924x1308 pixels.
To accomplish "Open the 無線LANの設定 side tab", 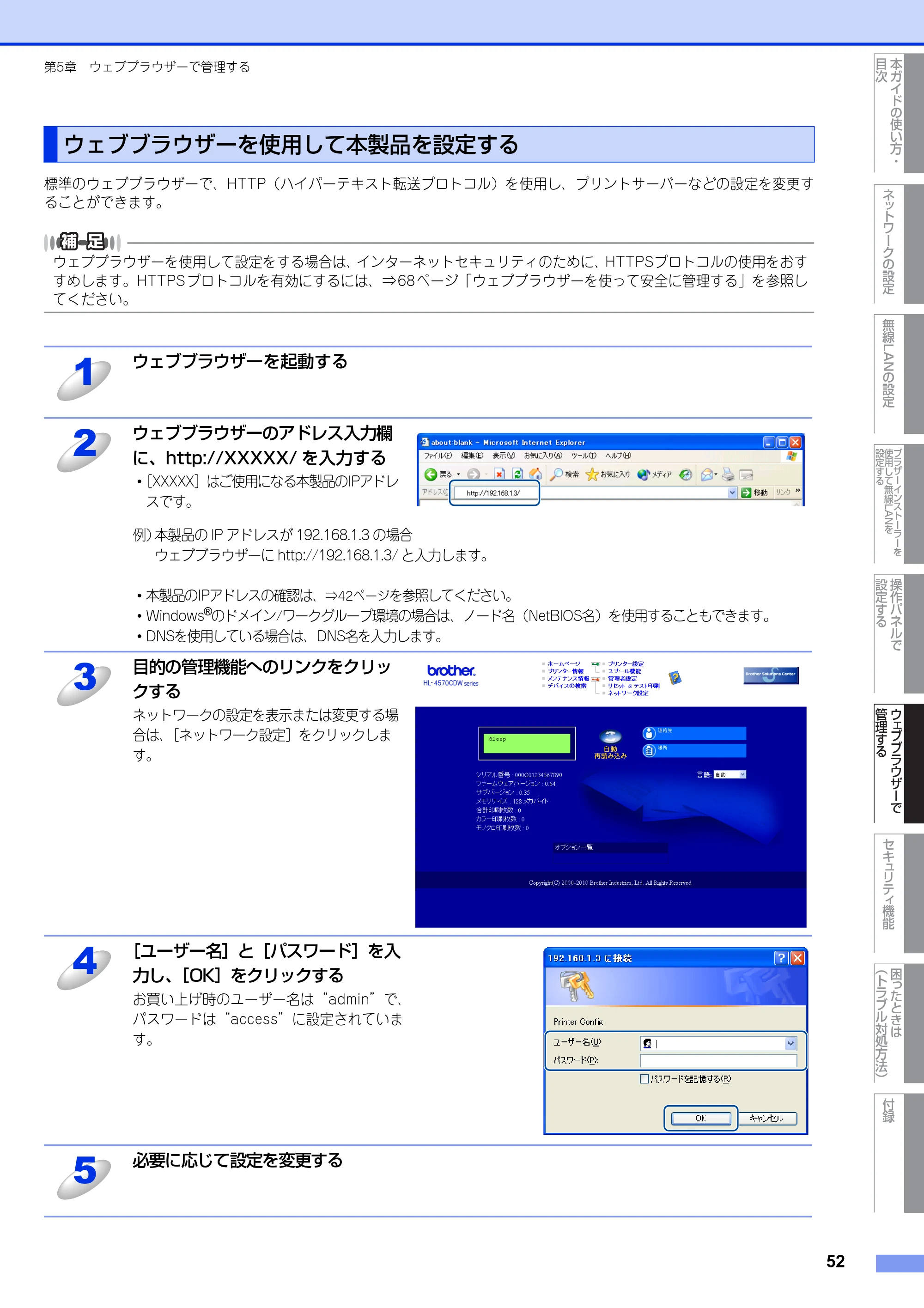I will tap(899, 374).
